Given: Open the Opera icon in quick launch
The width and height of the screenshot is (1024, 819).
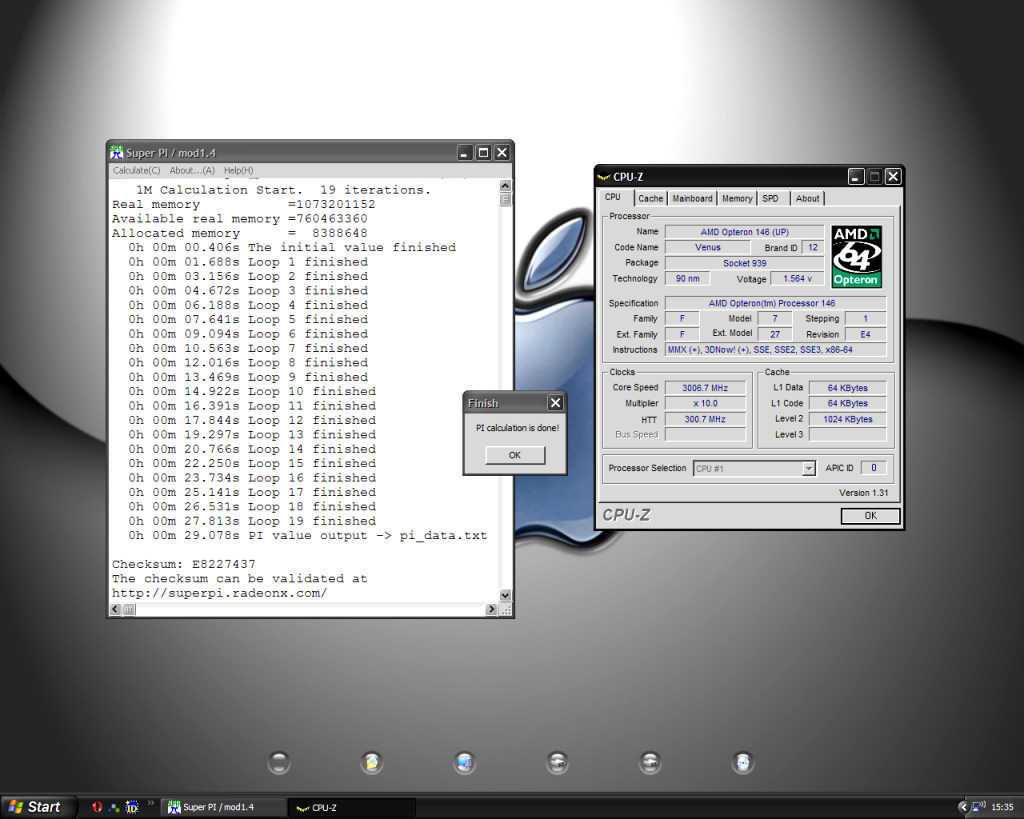Looking at the screenshot, I should 97,807.
